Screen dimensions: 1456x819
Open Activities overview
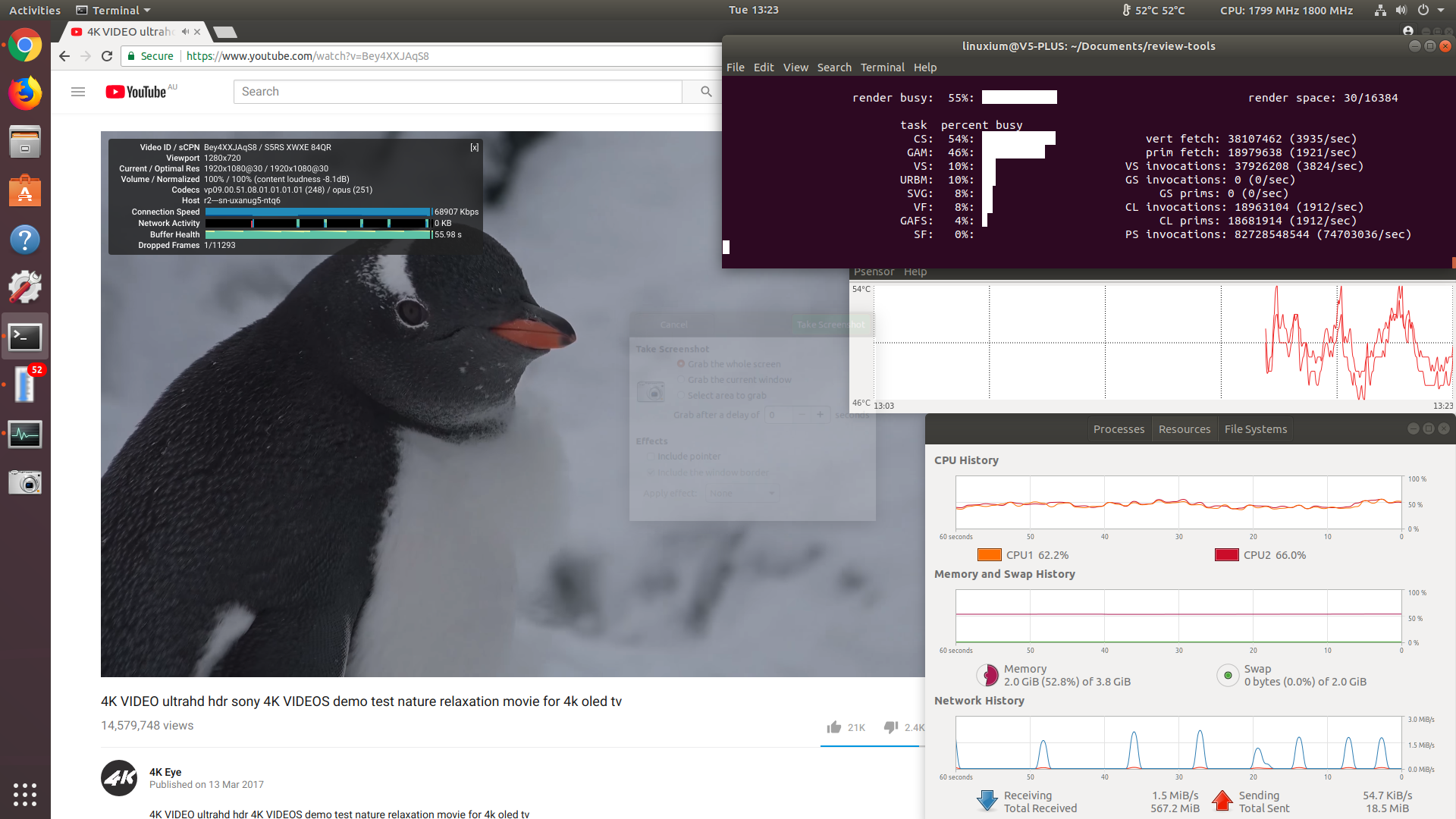[x=35, y=11]
